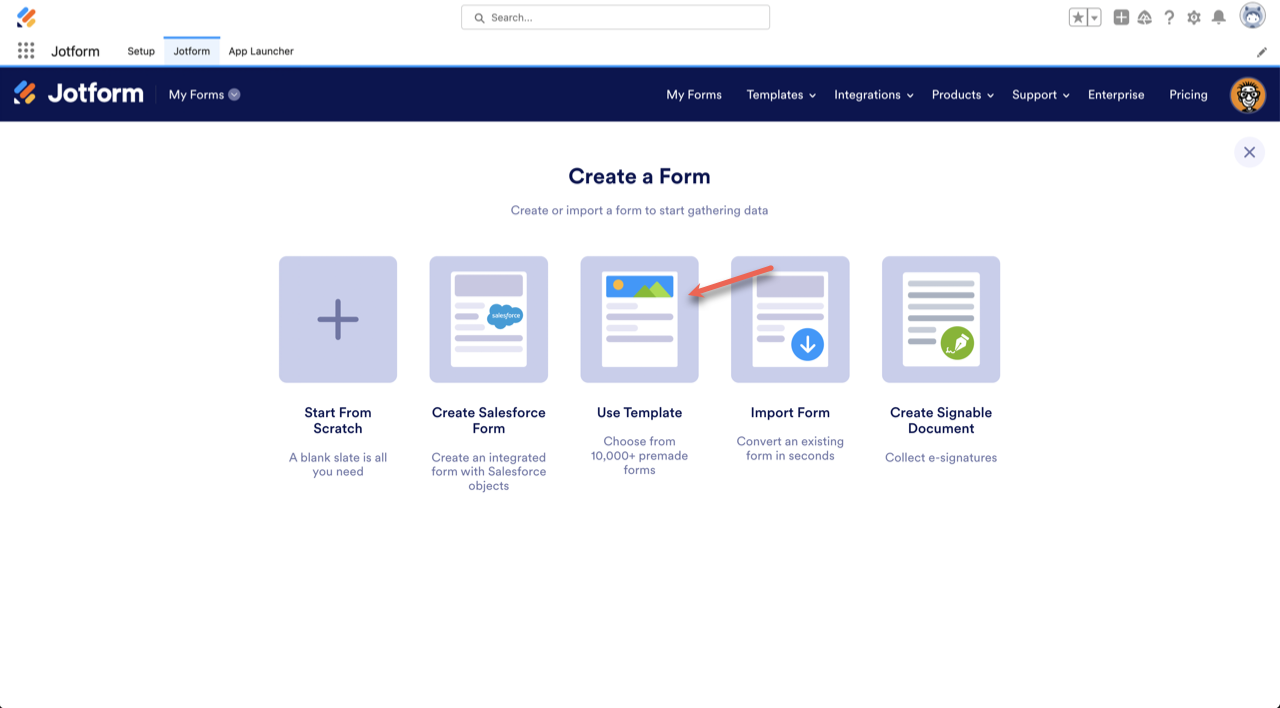Screen dimensions: 1280x708
Task: Select the Use Template tile image
Action: tap(639, 319)
